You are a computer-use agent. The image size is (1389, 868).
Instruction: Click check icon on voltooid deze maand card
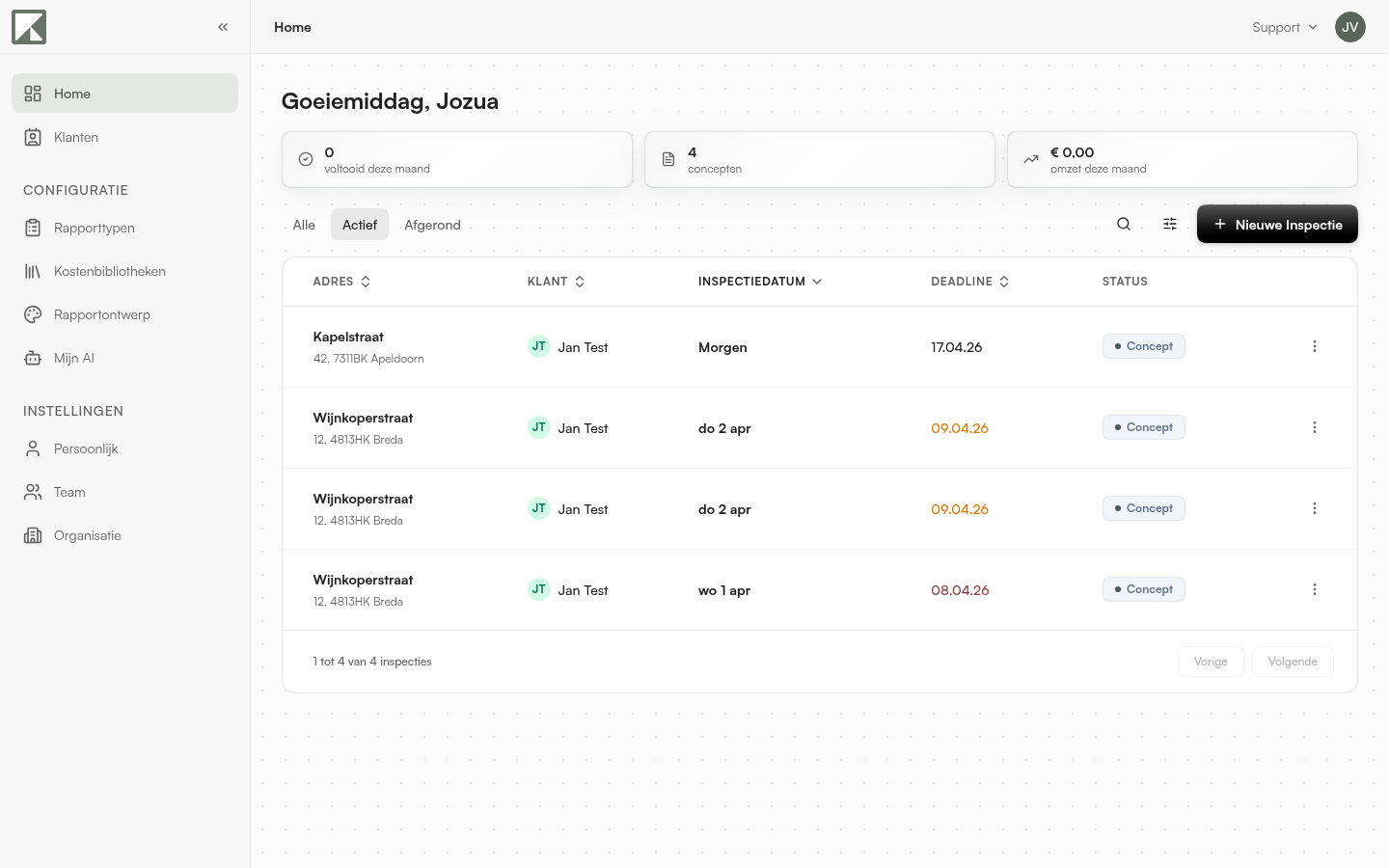click(306, 159)
